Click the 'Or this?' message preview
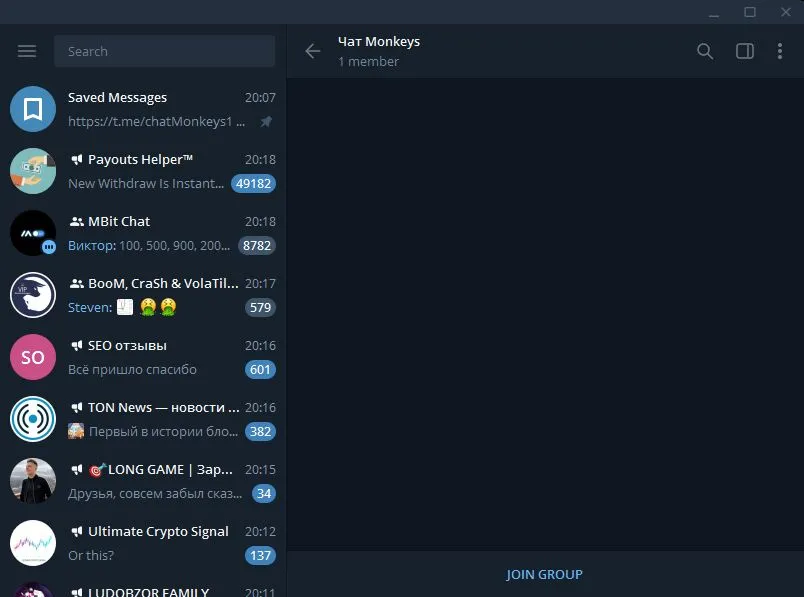Screen dimensions: 804x597 (x=91, y=556)
